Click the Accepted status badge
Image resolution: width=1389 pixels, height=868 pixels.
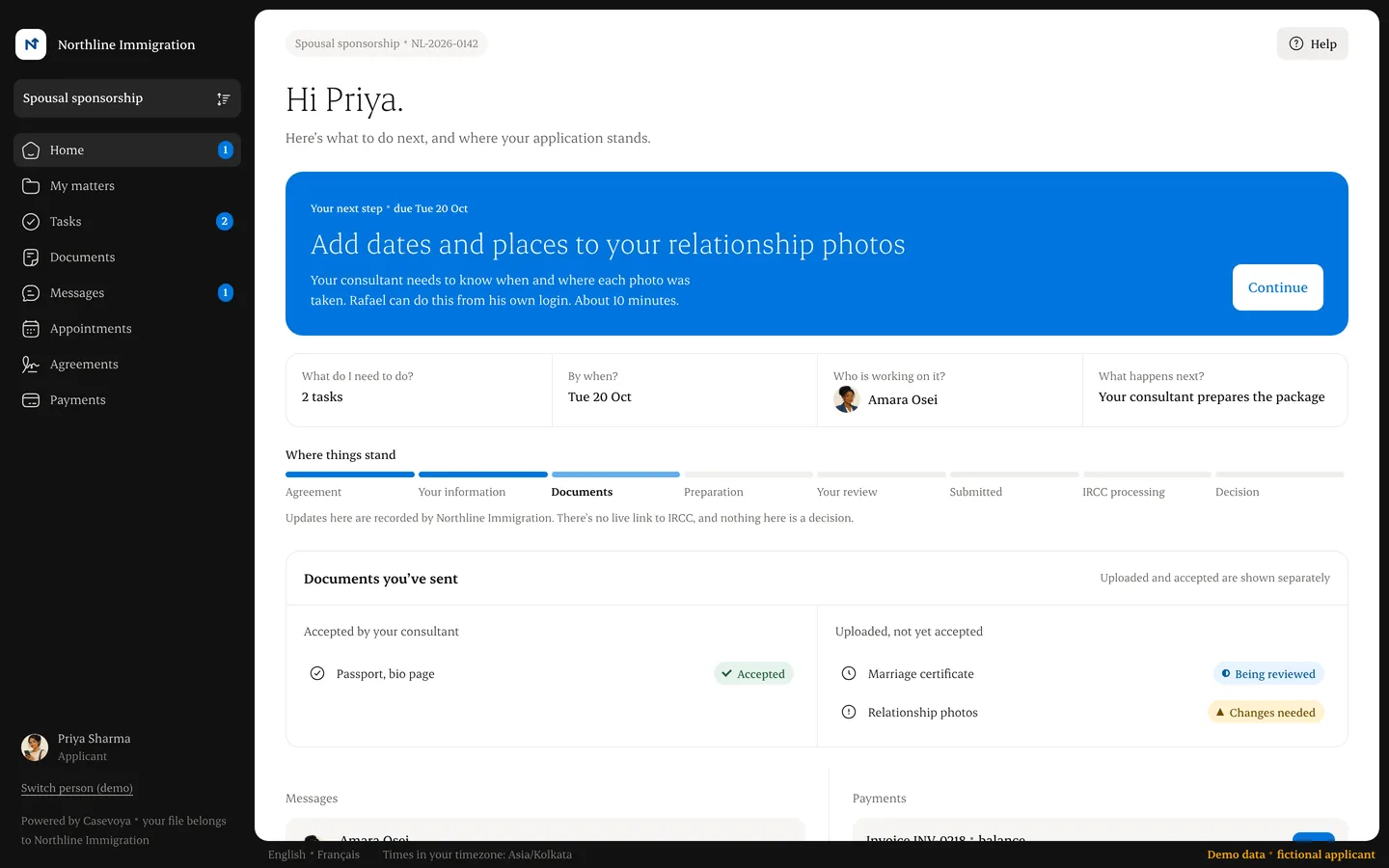pos(753,674)
